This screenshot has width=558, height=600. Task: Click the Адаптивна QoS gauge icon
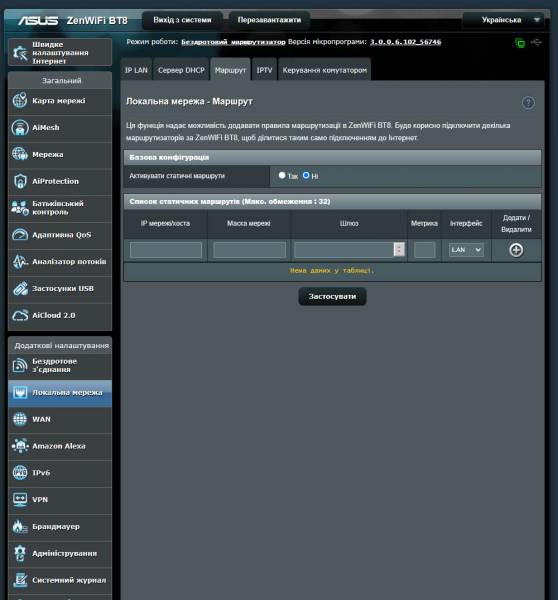point(20,235)
